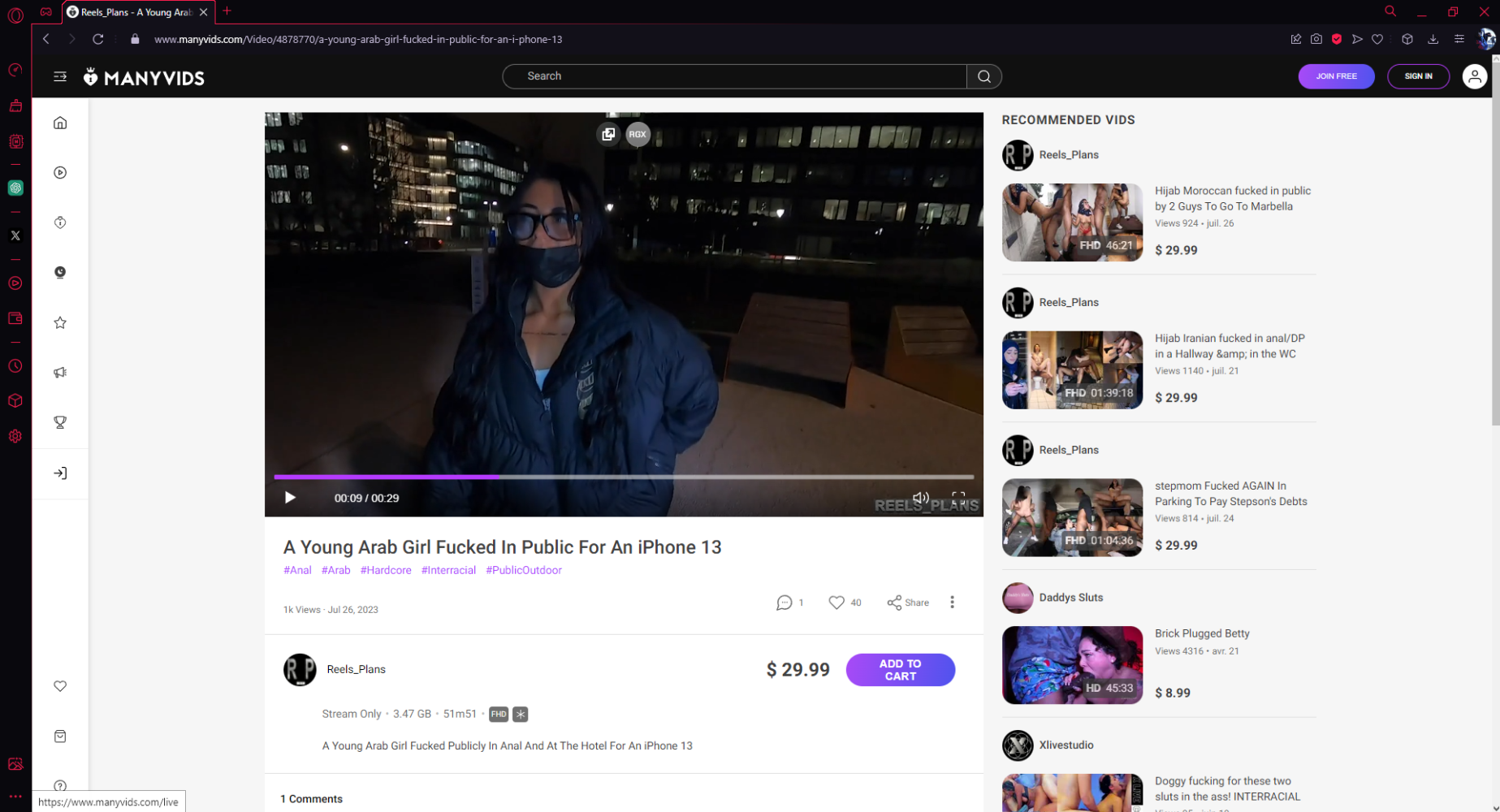The width and height of the screenshot is (1500, 812).
Task: Click the tab search magnifier icon
Action: click(x=1390, y=11)
